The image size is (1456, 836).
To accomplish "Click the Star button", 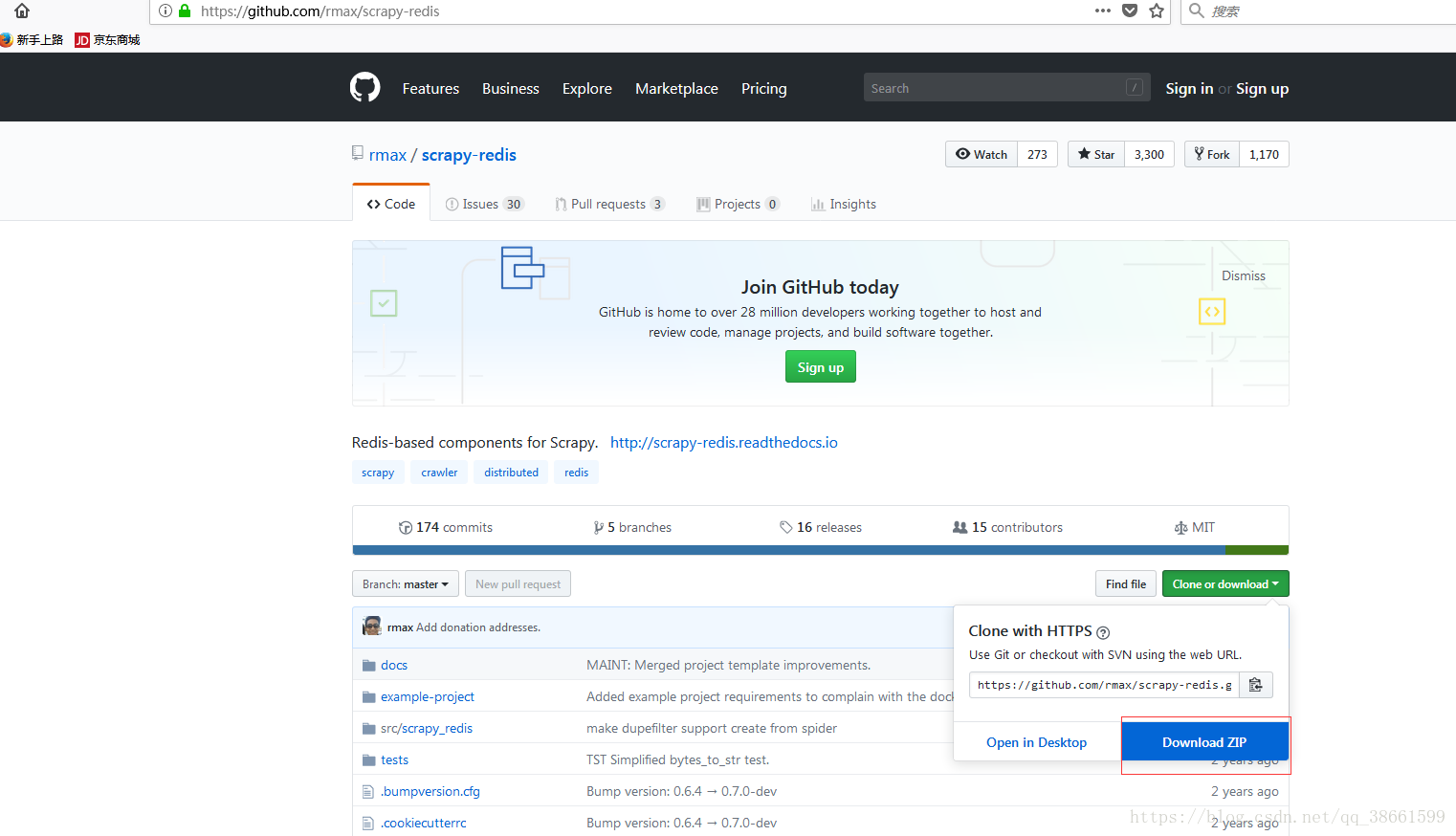I will pyautogui.click(x=1096, y=154).
